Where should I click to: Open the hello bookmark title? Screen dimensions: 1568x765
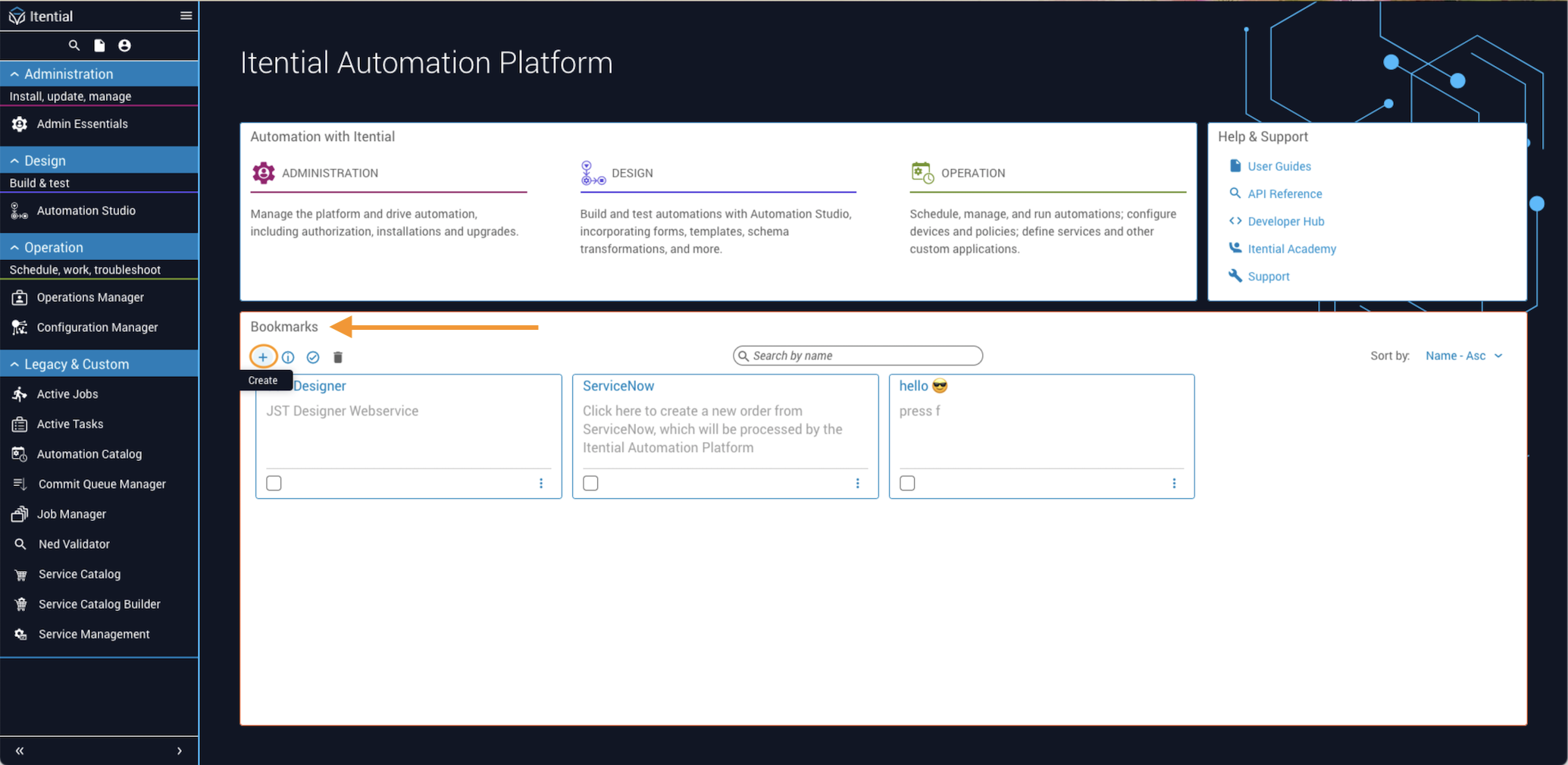[923, 386]
